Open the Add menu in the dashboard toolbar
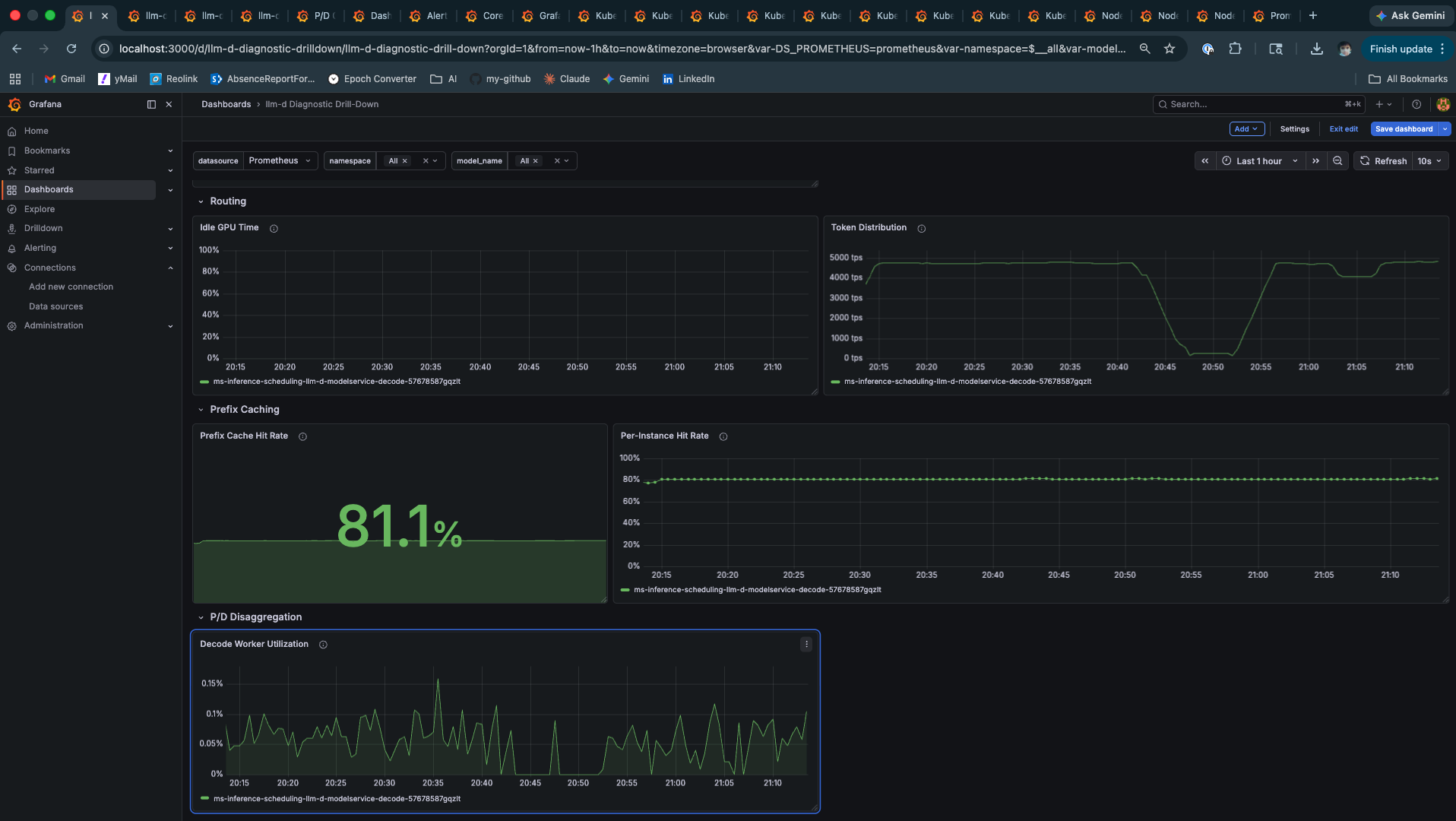 click(x=1247, y=128)
